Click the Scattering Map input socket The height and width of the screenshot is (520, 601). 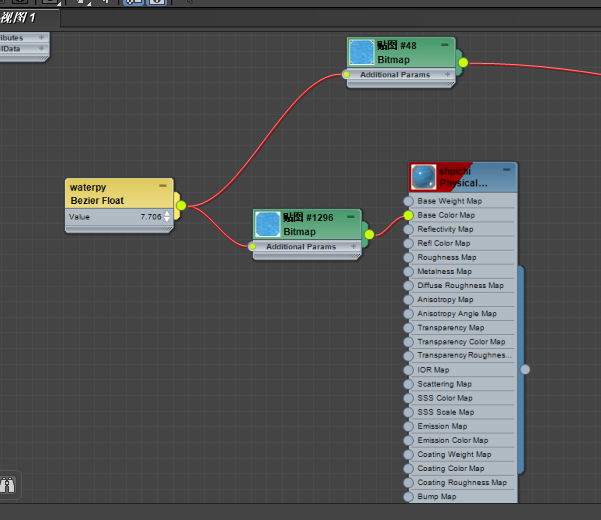(409, 384)
